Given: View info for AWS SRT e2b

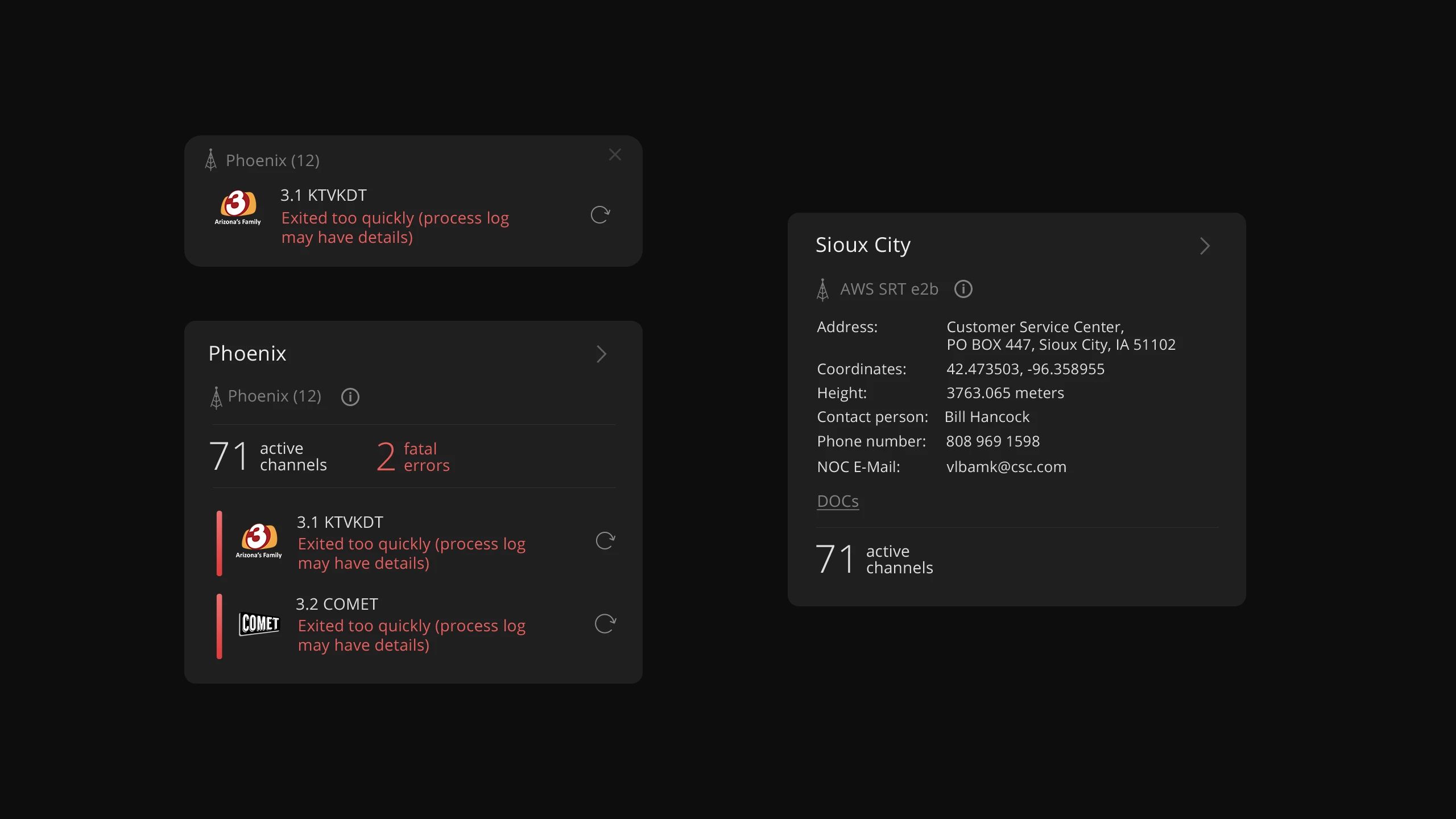Looking at the screenshot, I should (963, 289).
